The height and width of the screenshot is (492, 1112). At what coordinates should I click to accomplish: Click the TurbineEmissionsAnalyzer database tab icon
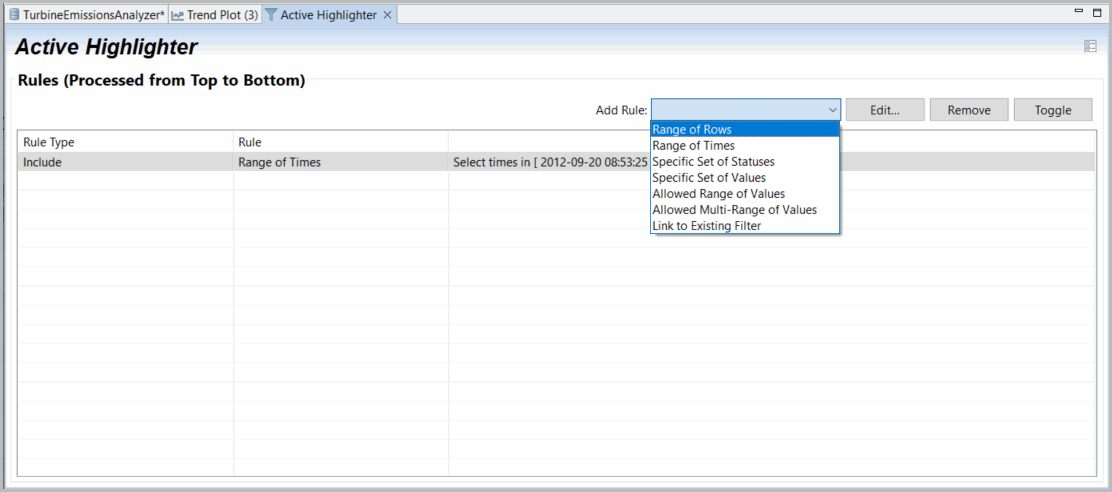click(14, 16)
